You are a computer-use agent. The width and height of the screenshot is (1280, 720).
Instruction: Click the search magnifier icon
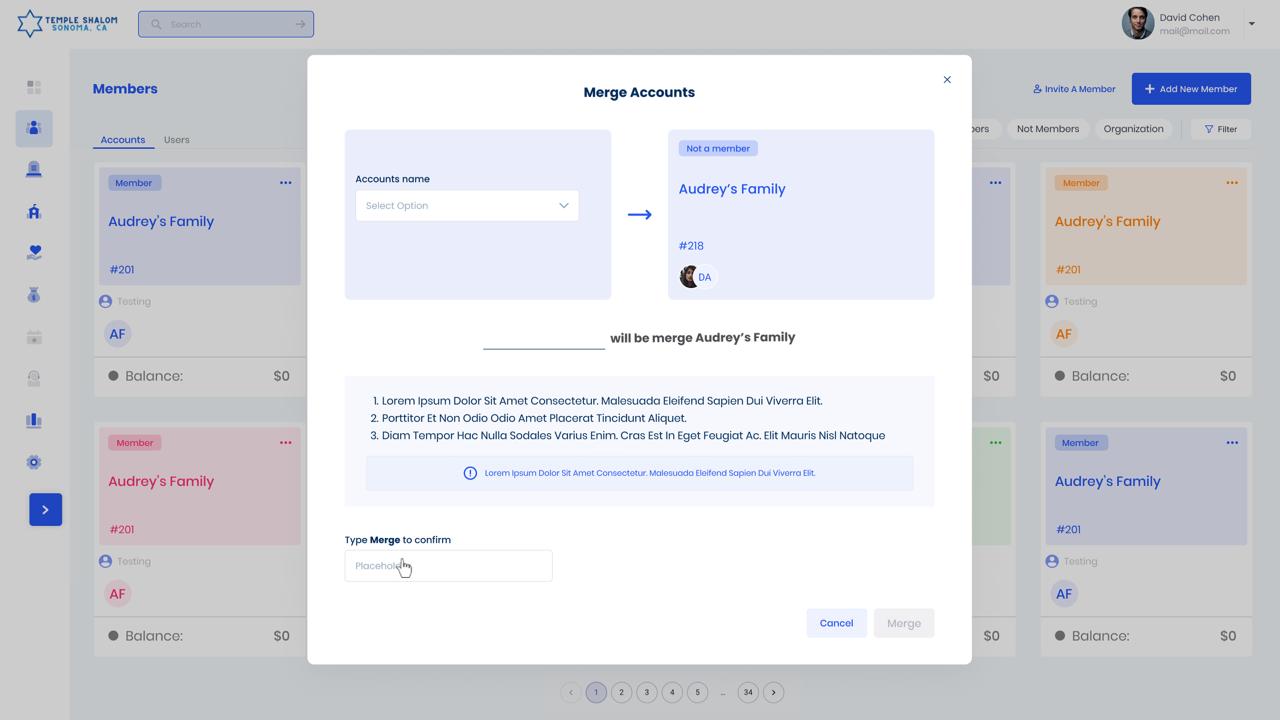[156, 24]
